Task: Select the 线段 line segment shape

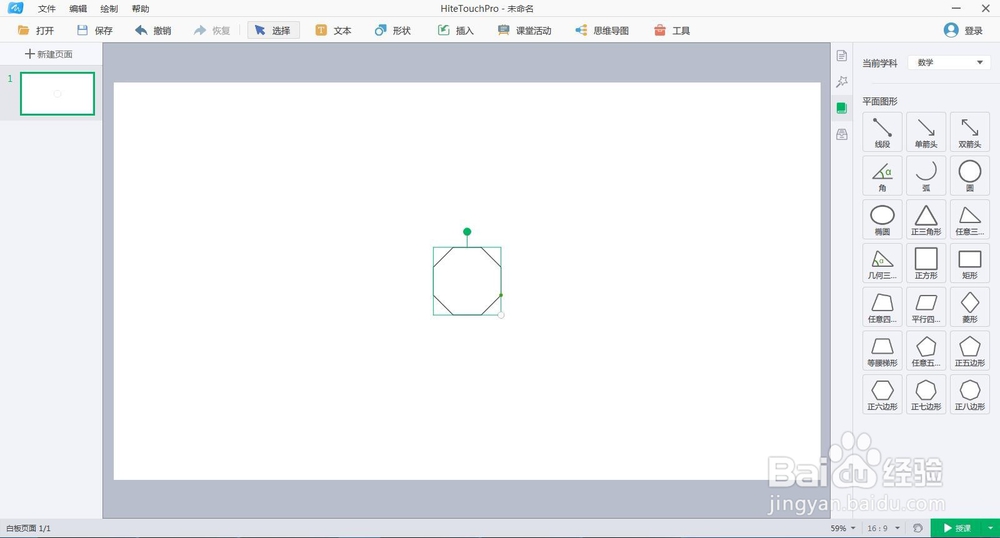Action: [x=882, y=132]
